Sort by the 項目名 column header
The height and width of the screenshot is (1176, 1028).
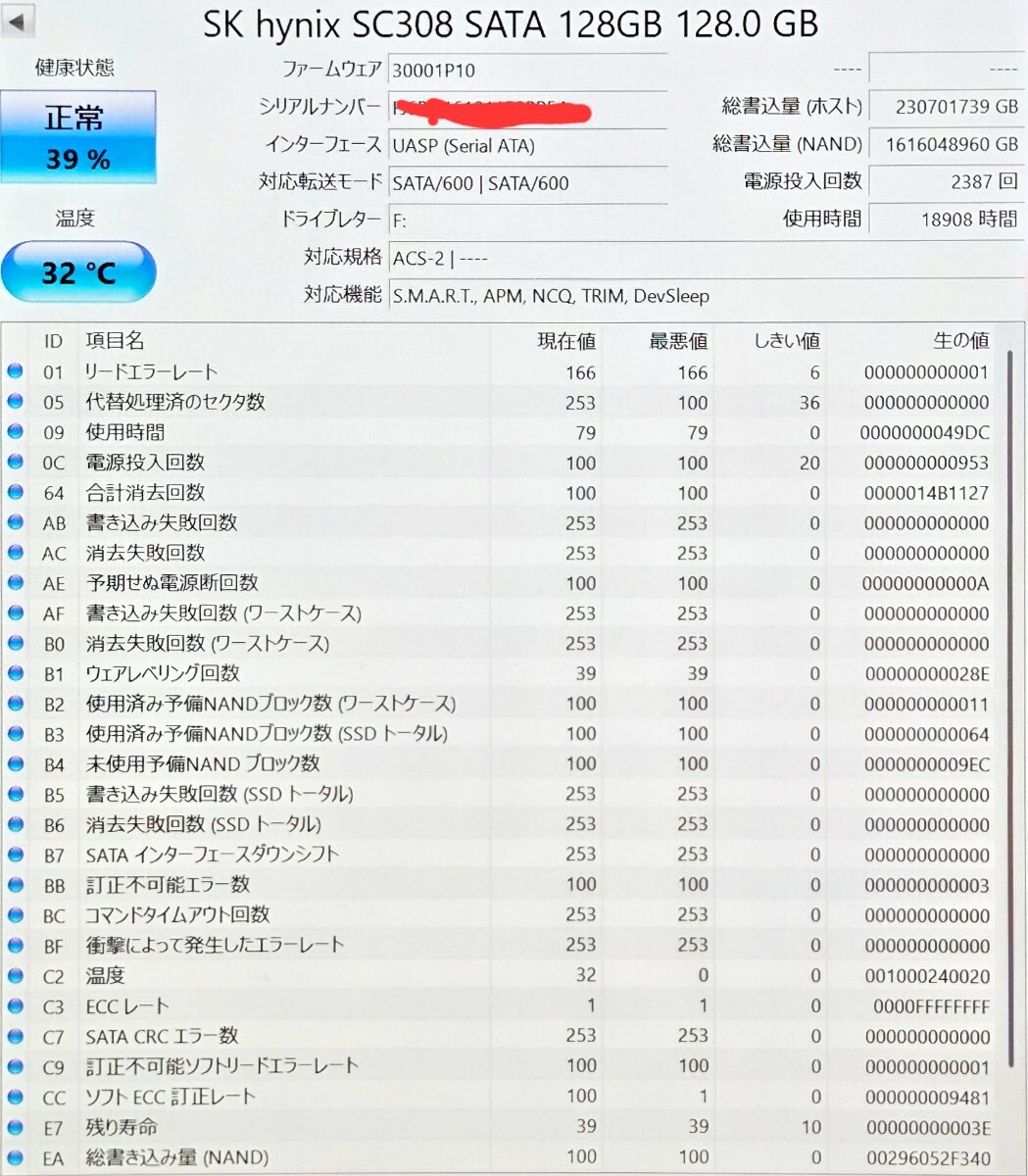pyautogui.click(x=116, y=340)
